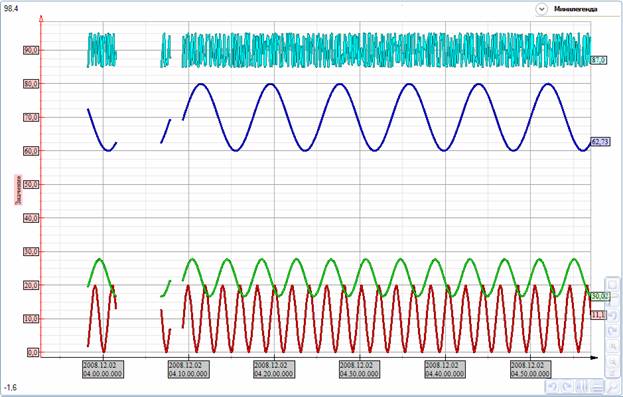This screenshot has width=623, height=397.
Task: Click time label 2008.12.02 04.10.00.000
Action: pos(188,369)
